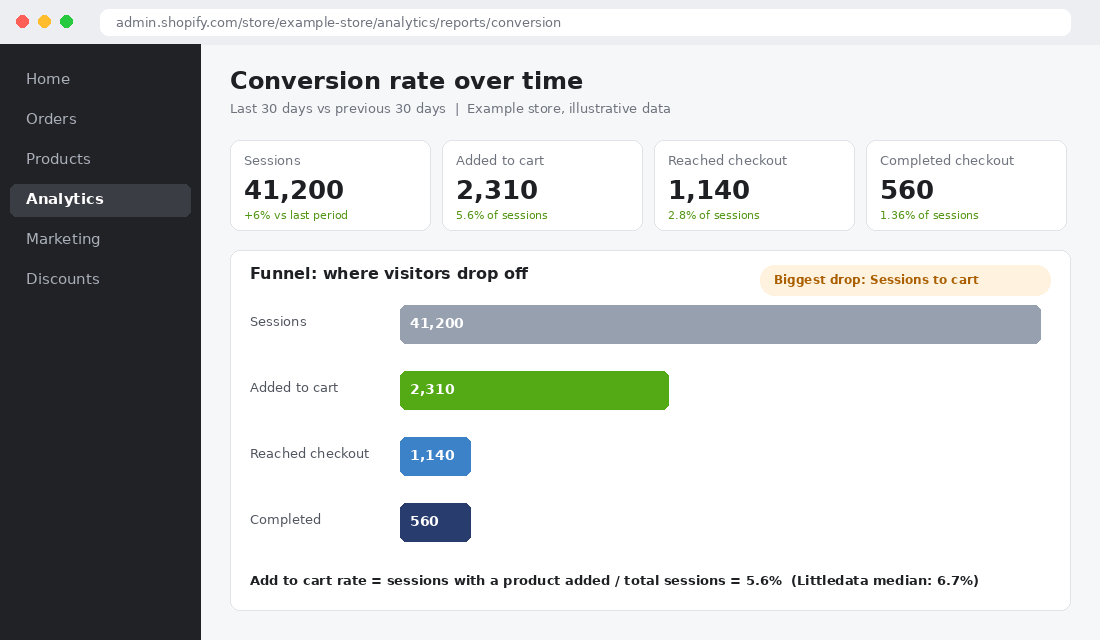Click the red close window button
1100x640 pixels.
[x=22, y=22]
